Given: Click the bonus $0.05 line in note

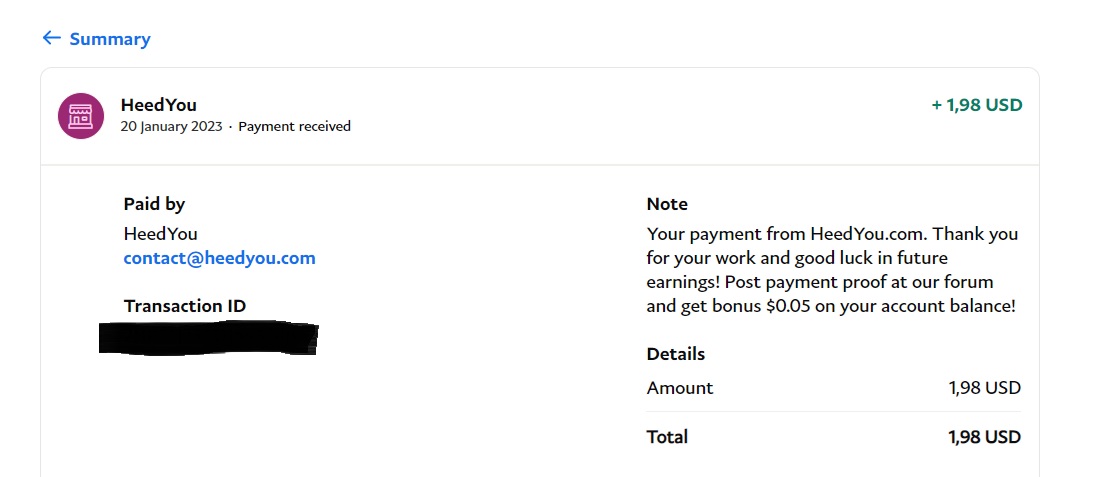Looking at the screenshot, I should tap(831, 307).
